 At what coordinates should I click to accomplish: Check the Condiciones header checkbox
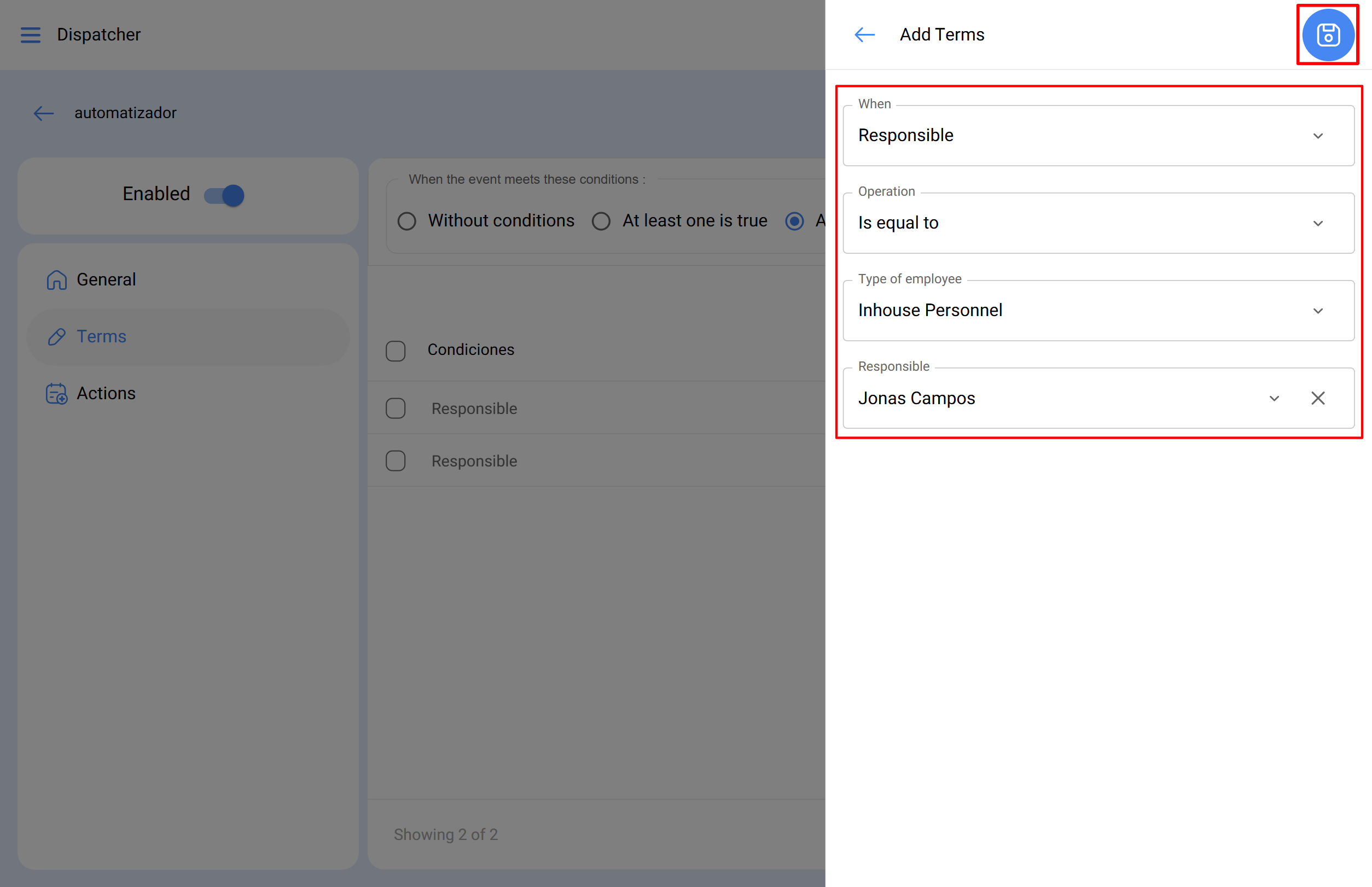pos(396,351)
